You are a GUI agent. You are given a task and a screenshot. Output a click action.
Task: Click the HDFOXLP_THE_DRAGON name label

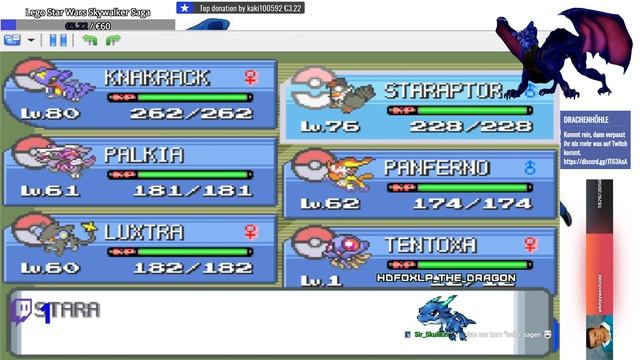click(447, 278)
